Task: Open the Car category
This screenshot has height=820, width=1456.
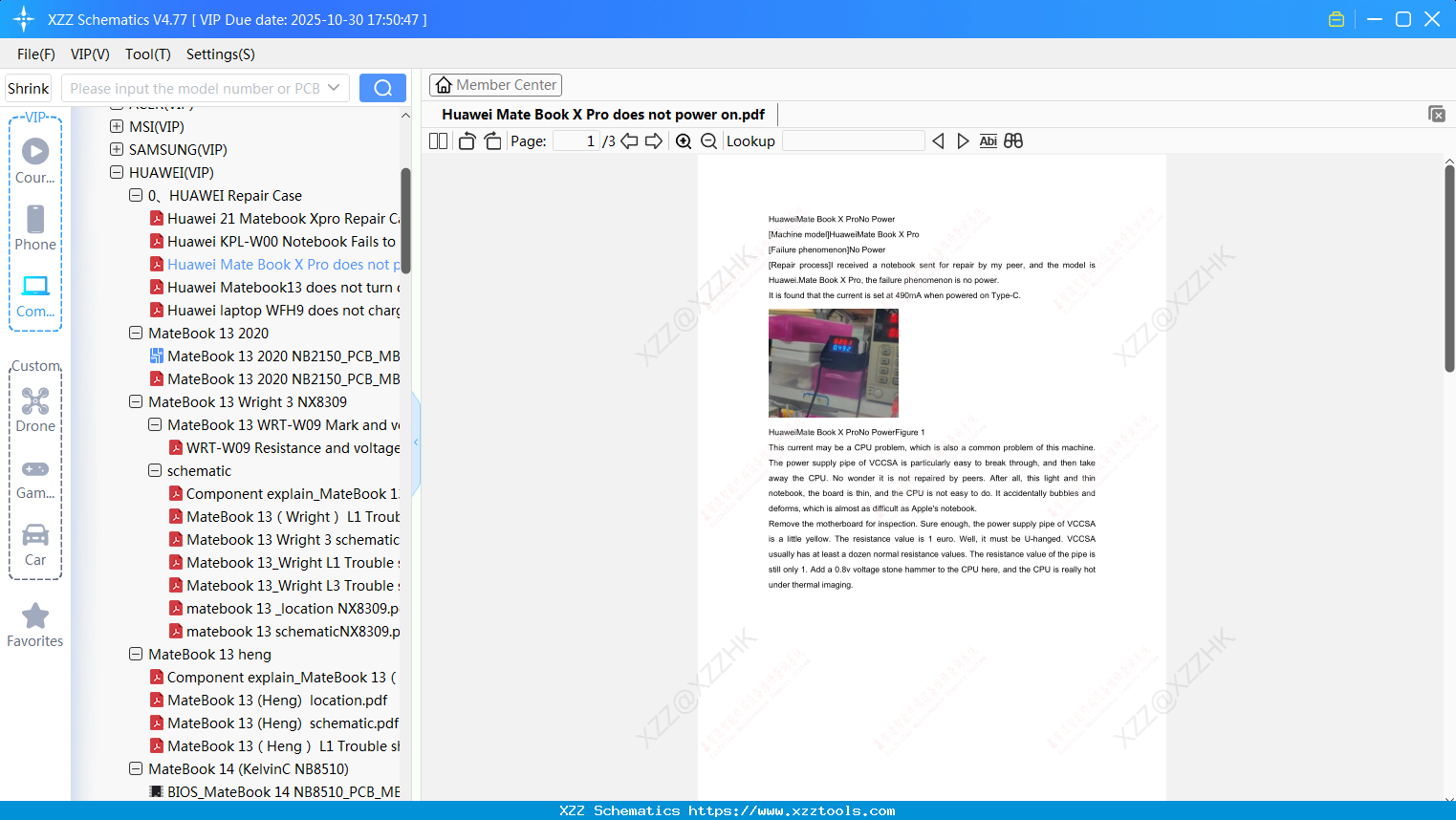Action: point(35,544)
